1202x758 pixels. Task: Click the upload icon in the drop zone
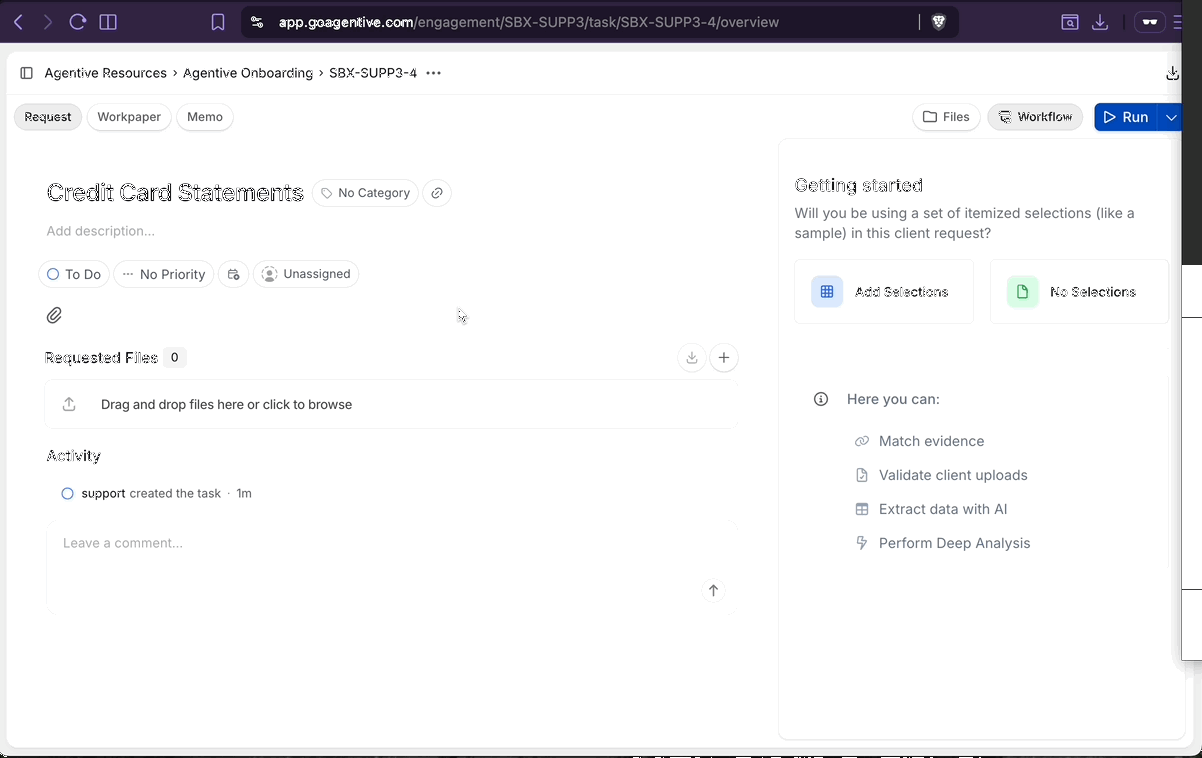click(x=69, y=404)
